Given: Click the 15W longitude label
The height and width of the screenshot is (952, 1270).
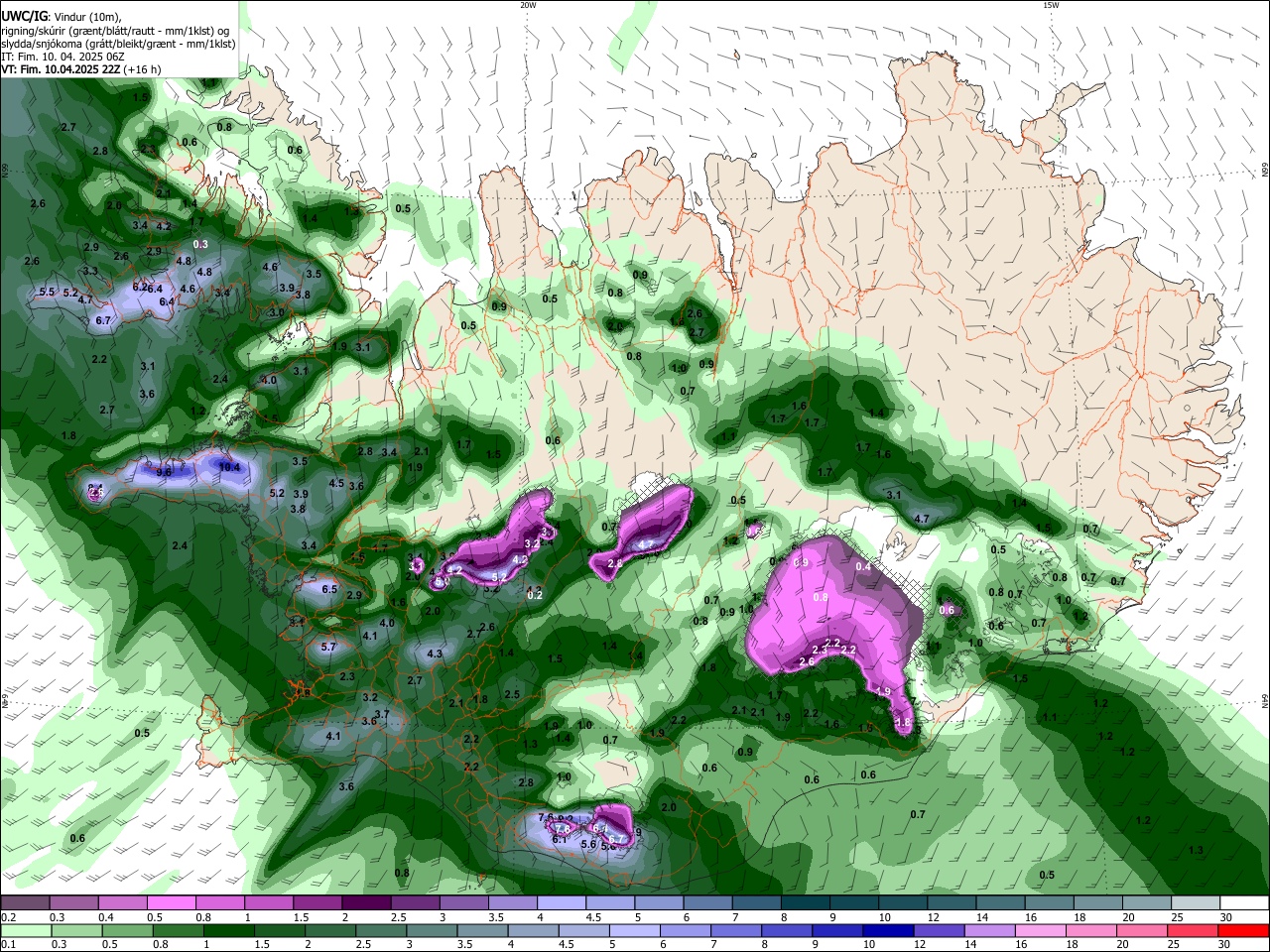Looking at the screenshot, I should pos(1050,5).
